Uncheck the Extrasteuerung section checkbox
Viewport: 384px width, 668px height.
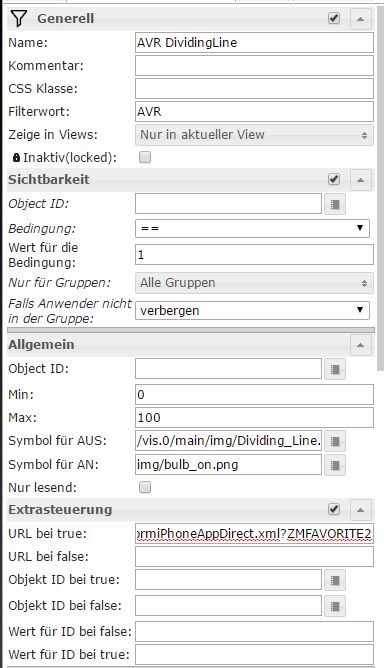[334, 509]
